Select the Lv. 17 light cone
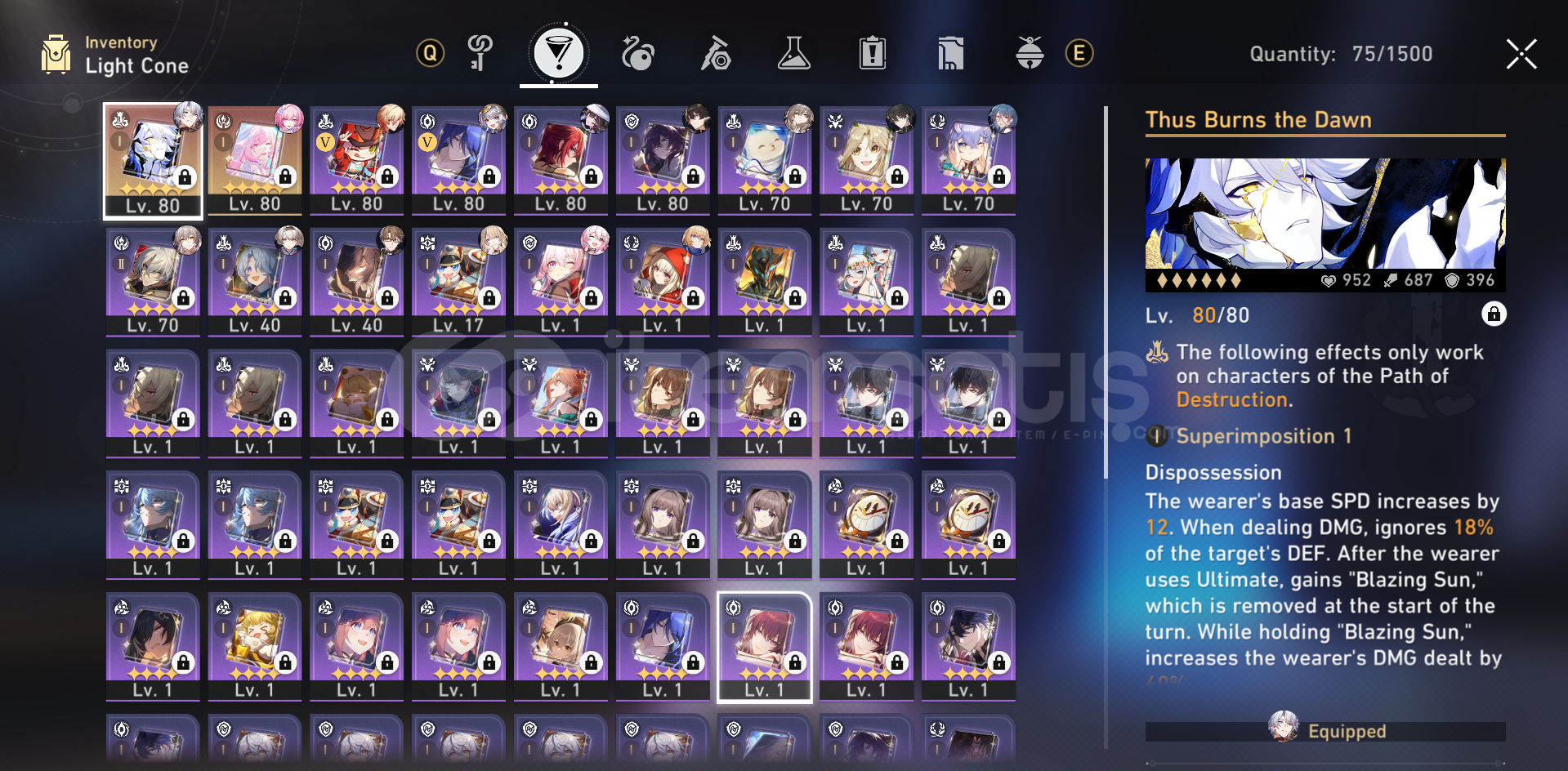Screen dimensions: 1568x771 [458, 283]
